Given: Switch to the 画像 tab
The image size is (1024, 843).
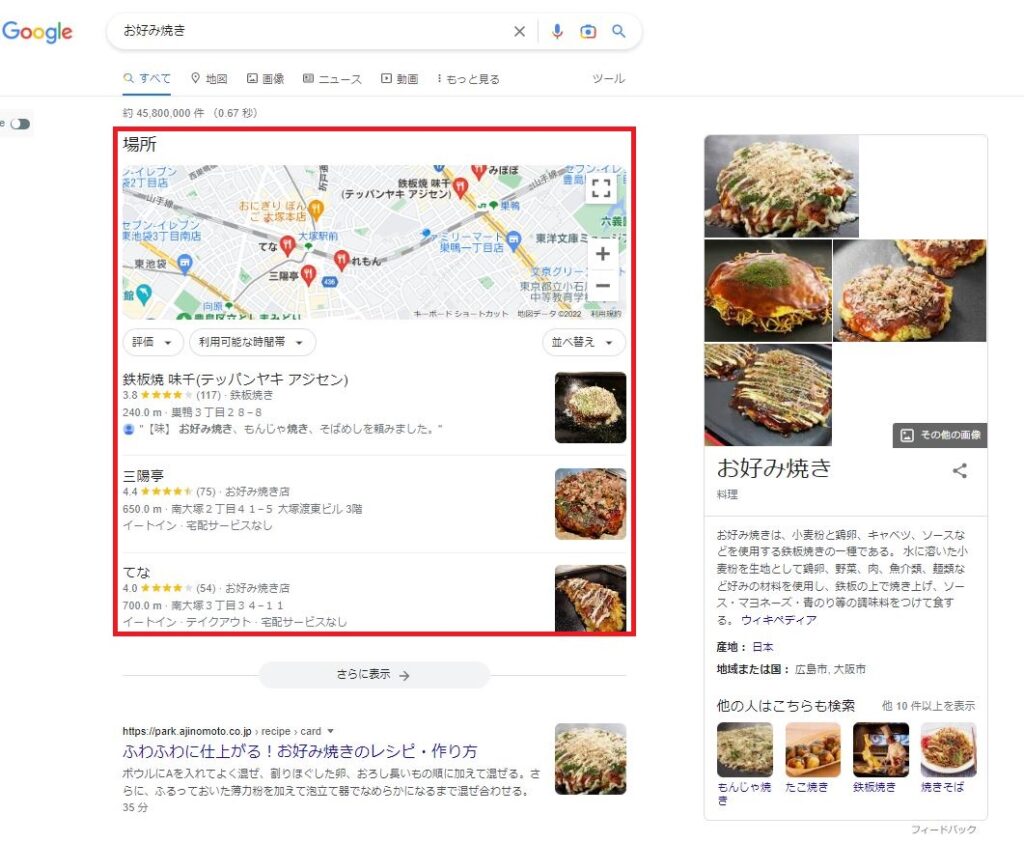Looking at the screenshot, I should [x=265, y=78].
